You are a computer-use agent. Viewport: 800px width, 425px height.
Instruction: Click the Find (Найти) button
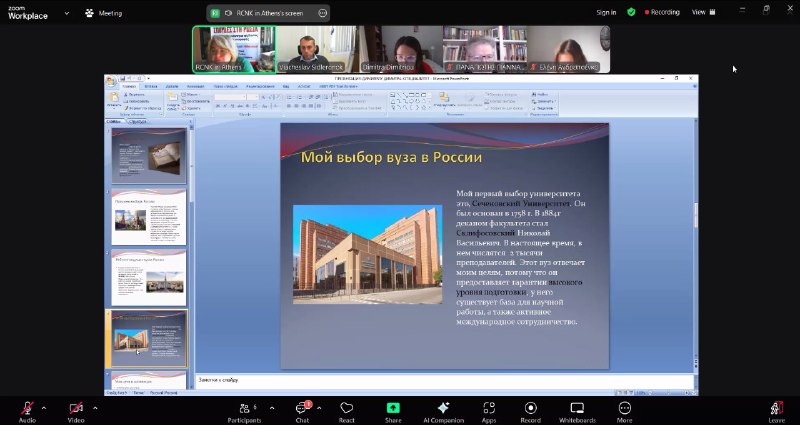[540, 94]
